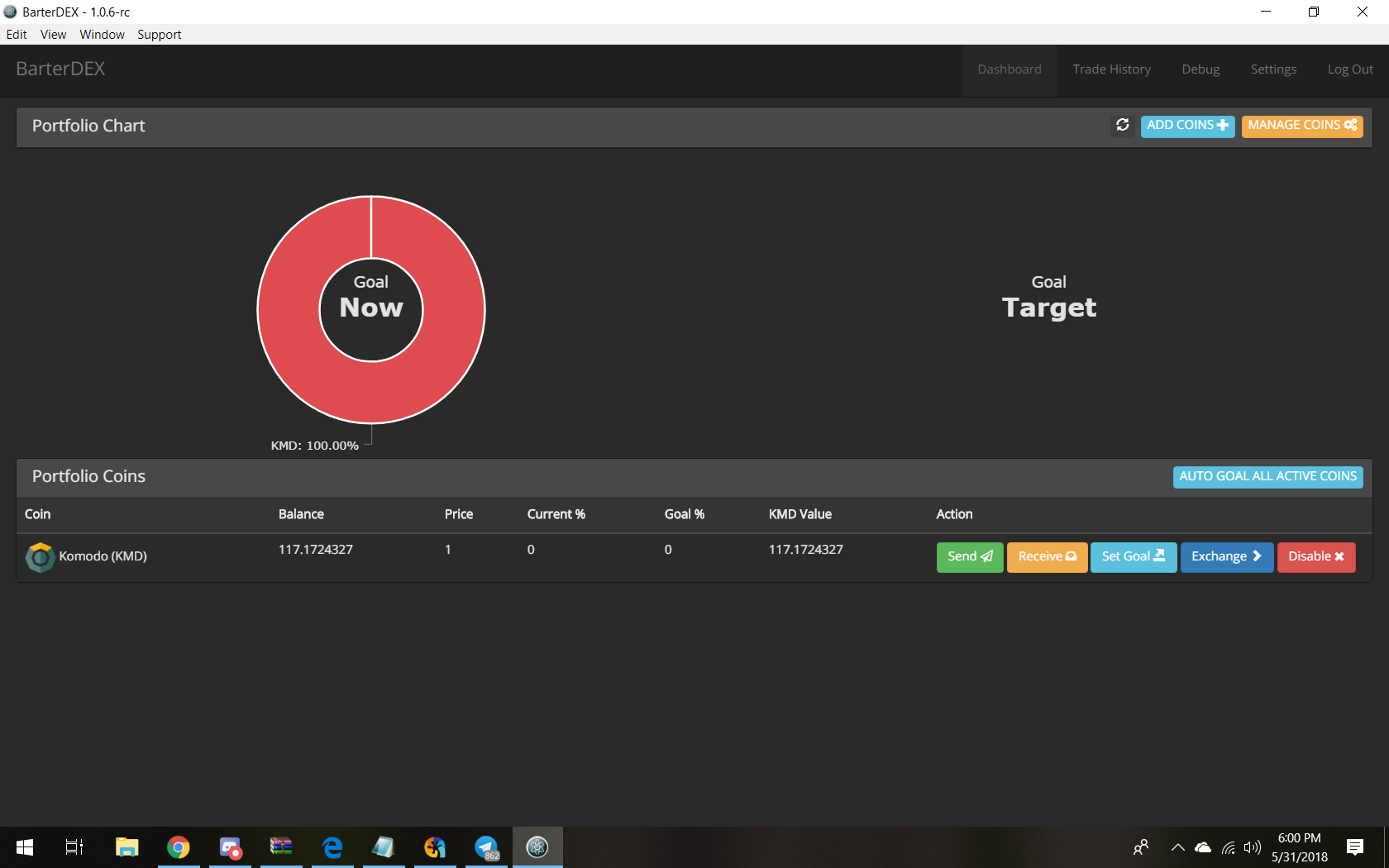Open the WinRAR taskbar icon
This screenshot has height=868, width=1389.
tap(281, 847)
